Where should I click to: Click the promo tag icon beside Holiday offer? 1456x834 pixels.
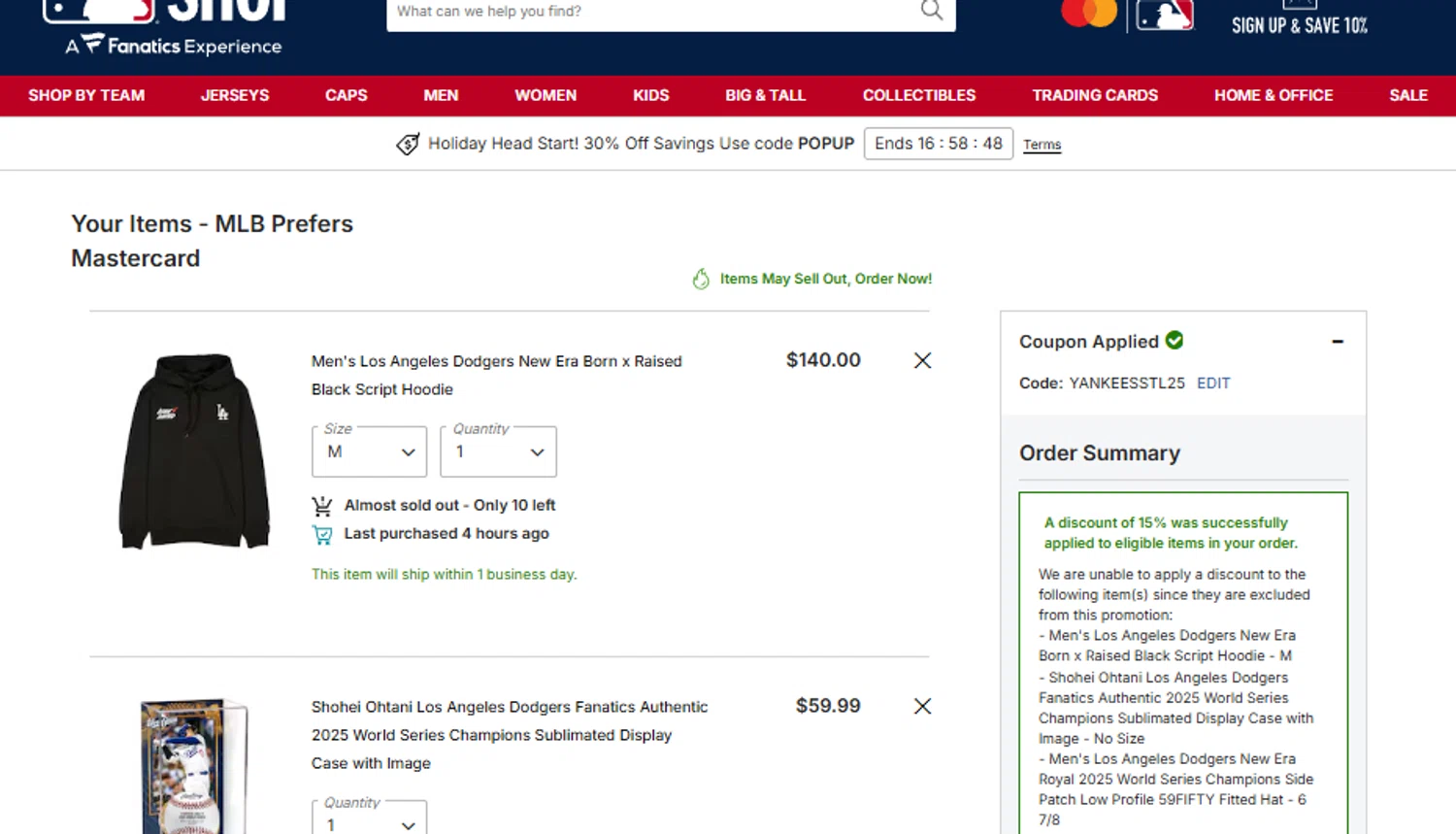[408, 144]
